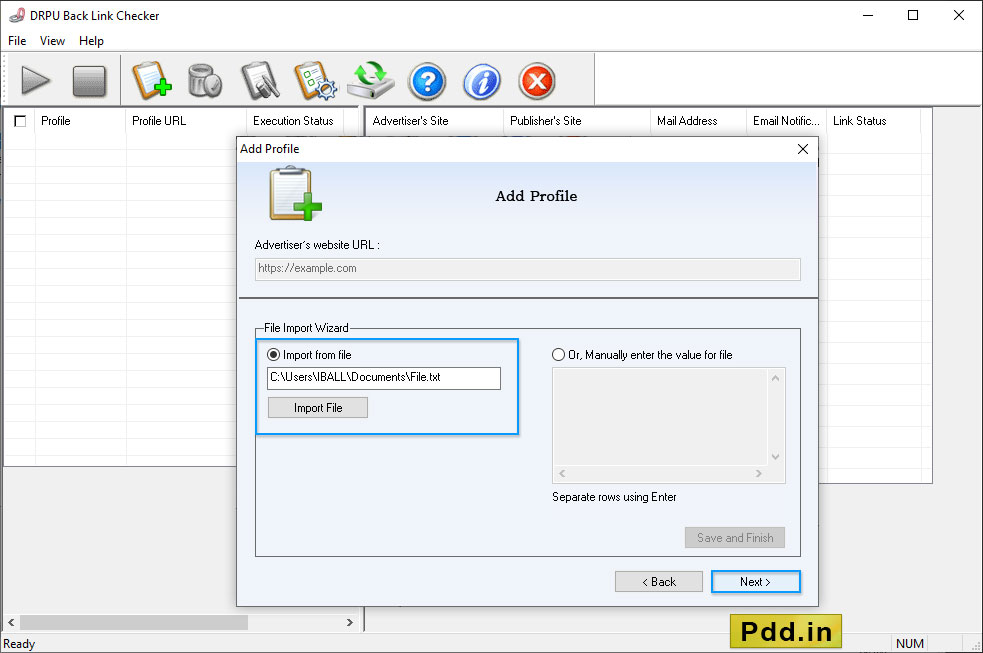
Task: Click right arrow of profile list scrollbar
Action: [350, 622]
